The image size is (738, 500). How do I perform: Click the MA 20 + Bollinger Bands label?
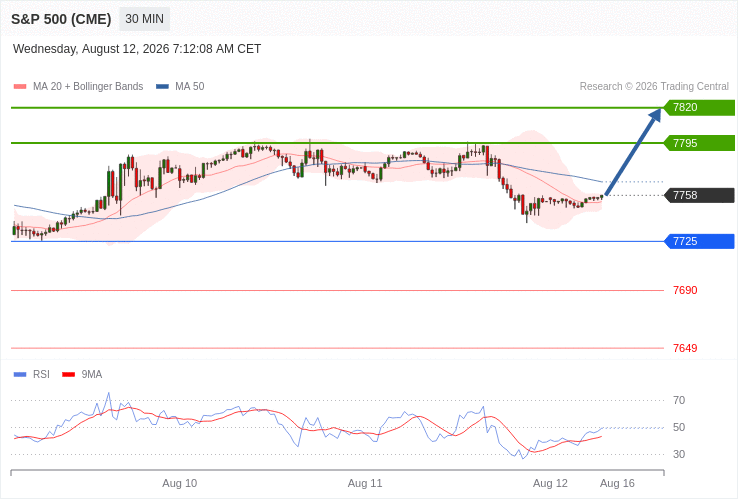88,87
